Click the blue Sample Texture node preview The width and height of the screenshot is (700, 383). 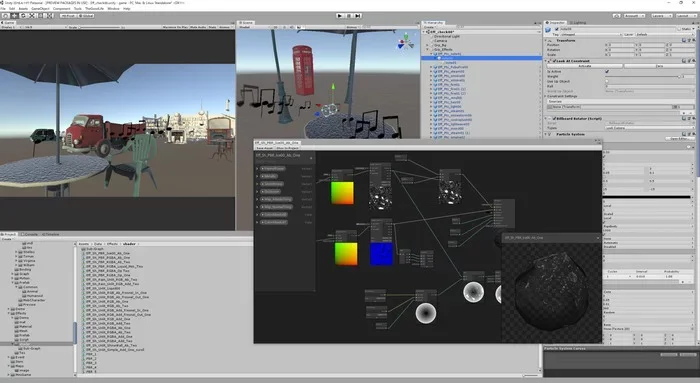click(382, 254)
